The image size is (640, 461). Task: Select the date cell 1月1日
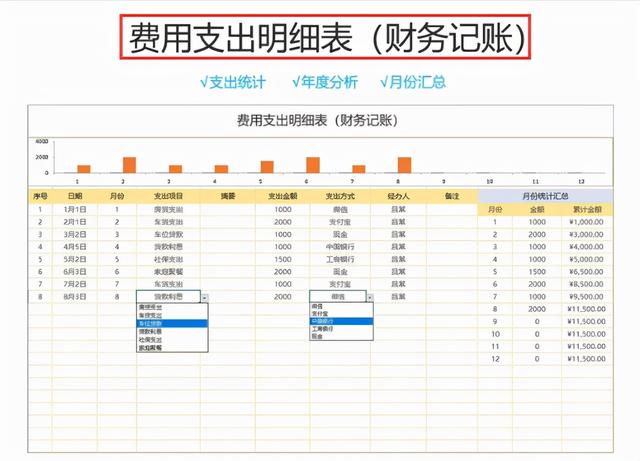75,209
